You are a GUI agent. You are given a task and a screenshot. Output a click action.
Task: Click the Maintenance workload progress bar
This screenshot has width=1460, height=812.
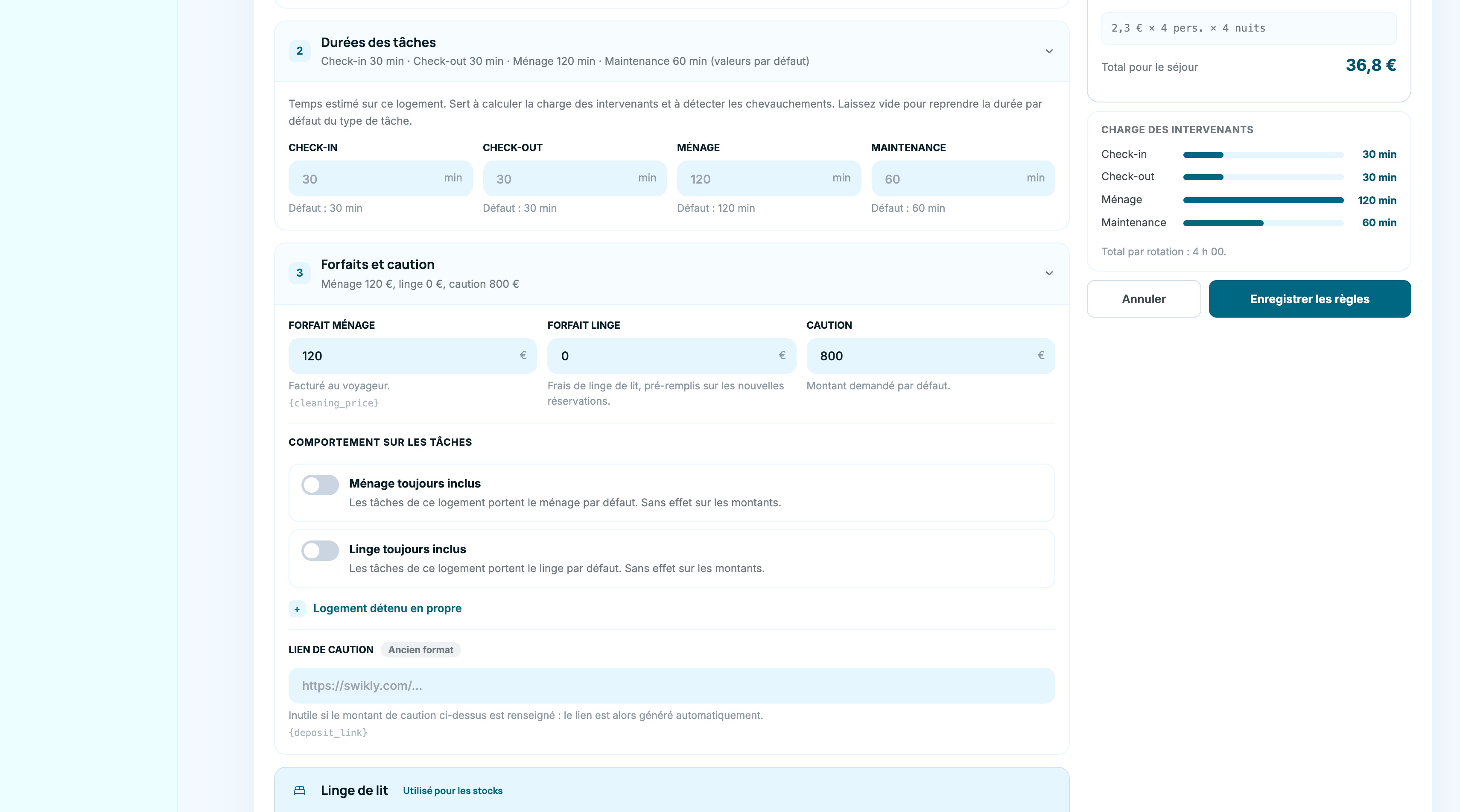[1263, 223]
